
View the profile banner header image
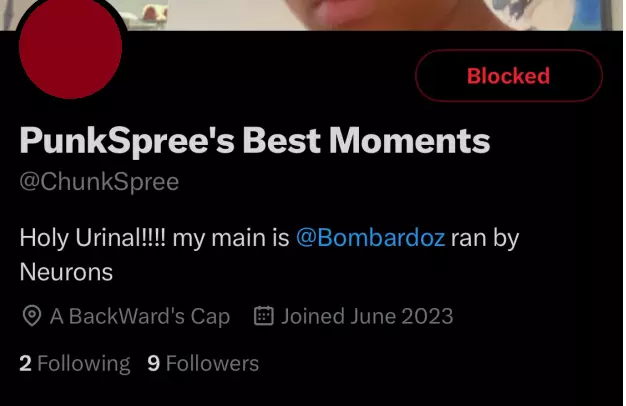click(x=313, y=15)
